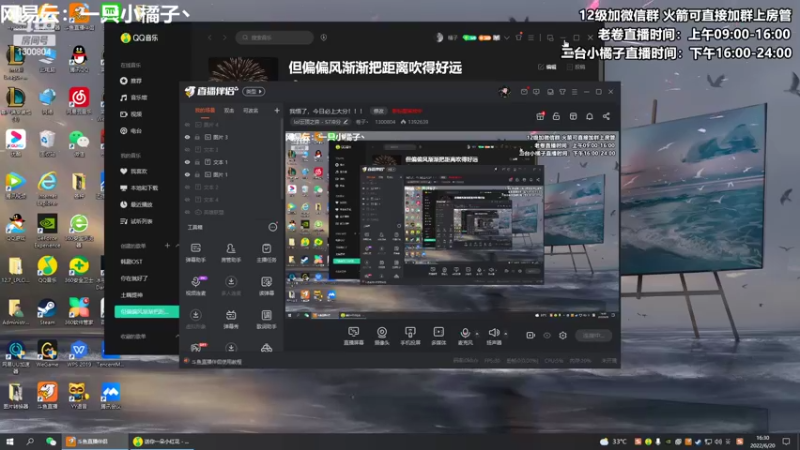Screen dimensions: 800x450
Task: Switch to the 推荐 page in QQ音乐
Action: 131,81
